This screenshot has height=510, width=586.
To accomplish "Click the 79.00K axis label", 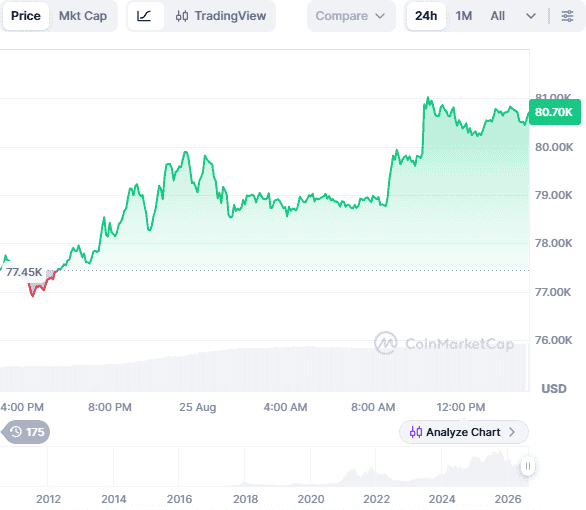I will (553, 195).
